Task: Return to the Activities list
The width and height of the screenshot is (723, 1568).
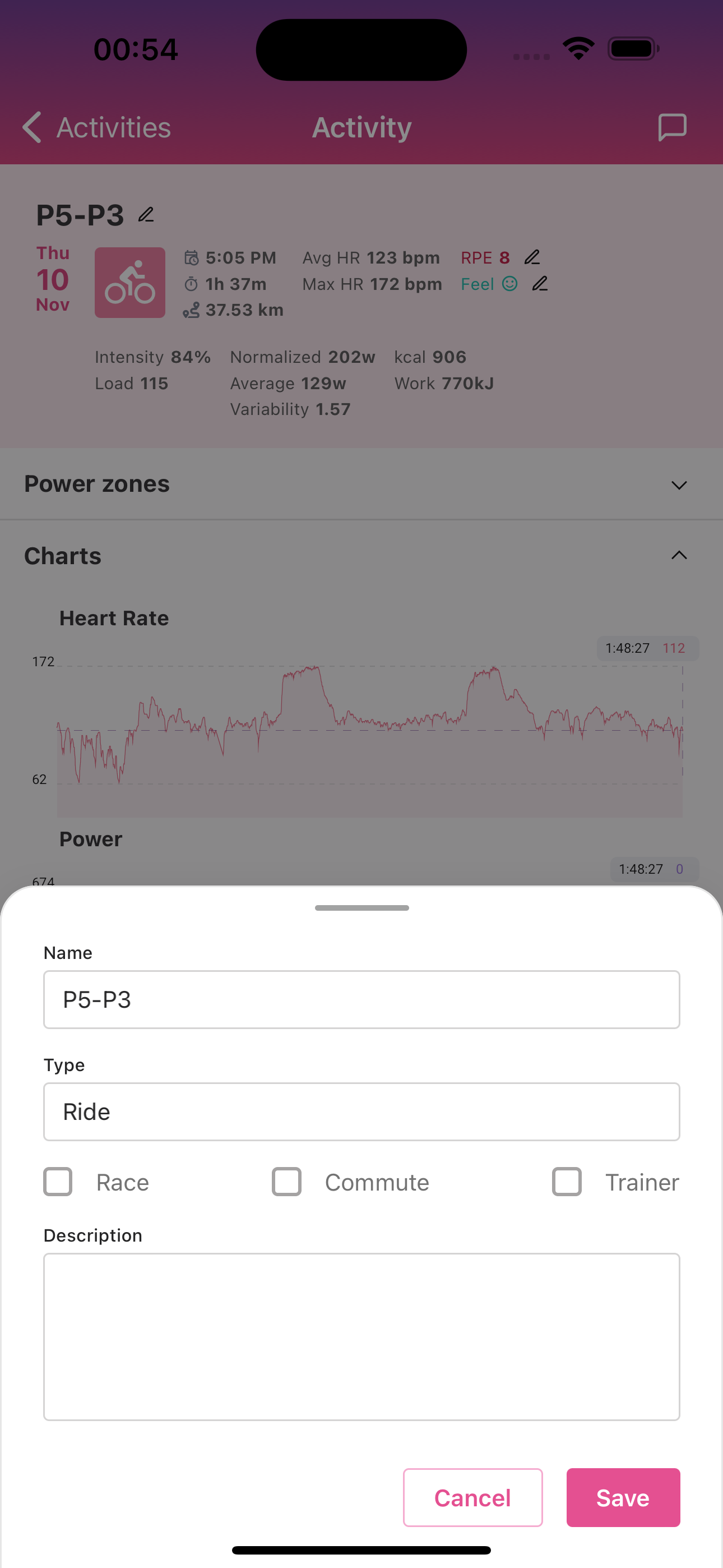Action: click(113, 127)
